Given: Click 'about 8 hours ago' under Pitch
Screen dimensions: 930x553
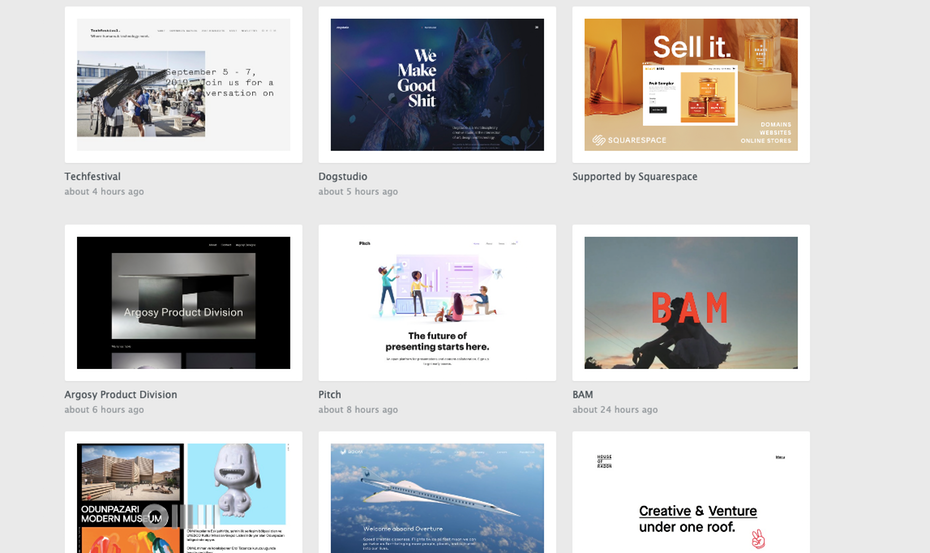Looking at the screenshot, I should [358, 409].
